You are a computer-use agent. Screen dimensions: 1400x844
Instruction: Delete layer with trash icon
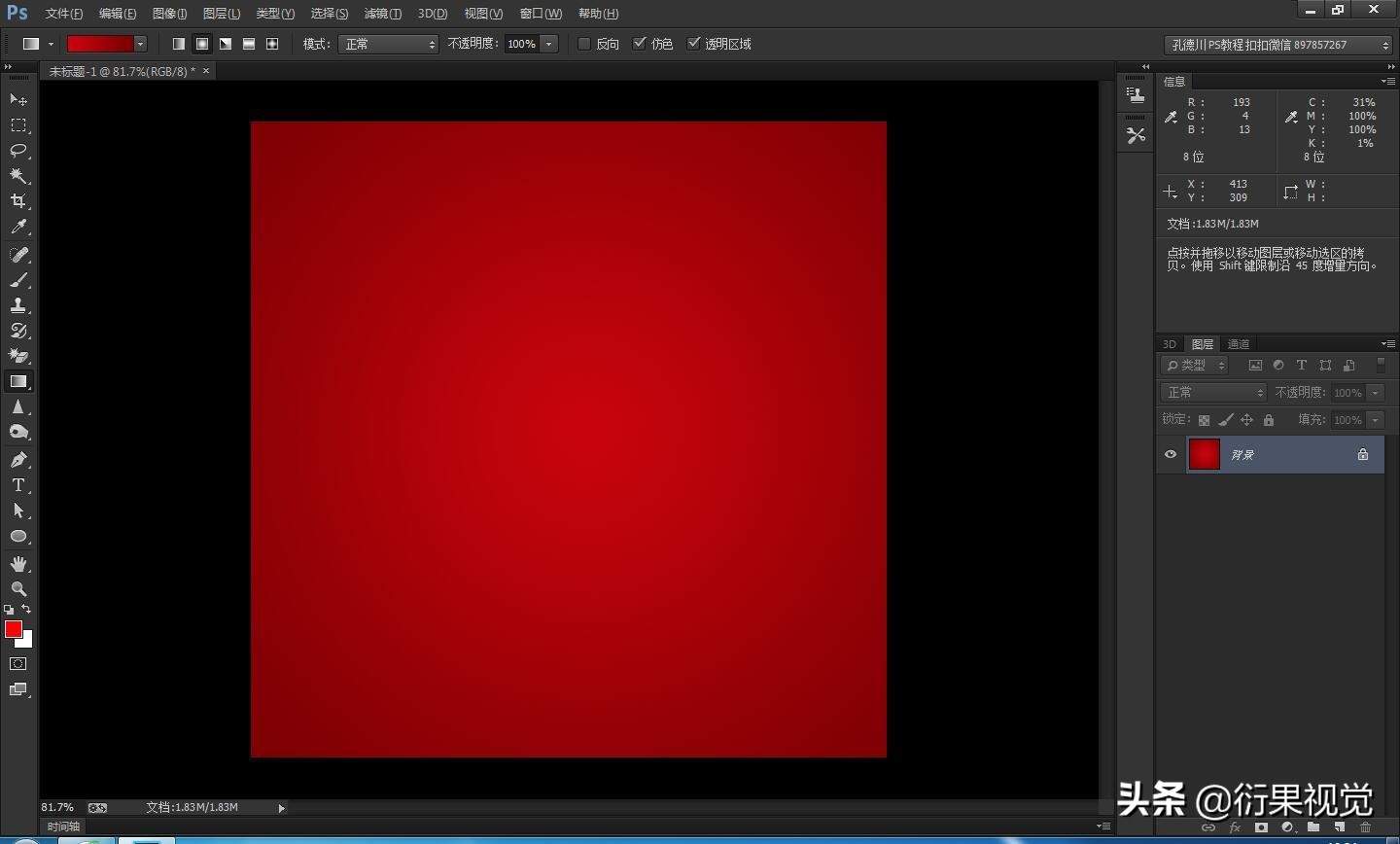1365,827
